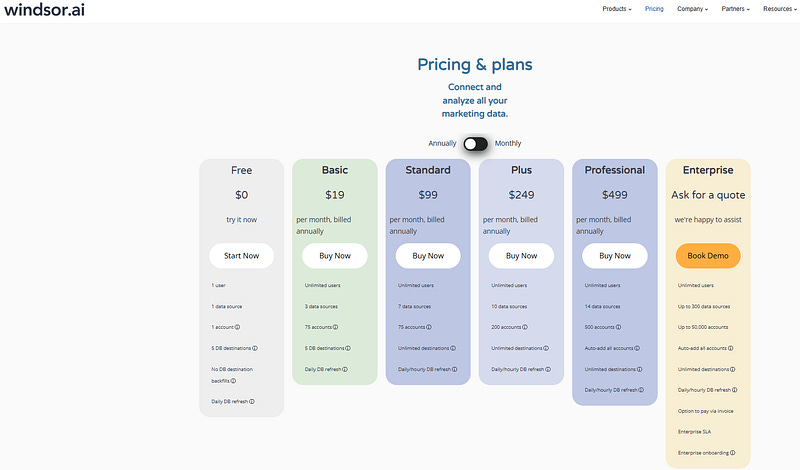Open info icon beside Enterprise onboarding

coord(733,453)
